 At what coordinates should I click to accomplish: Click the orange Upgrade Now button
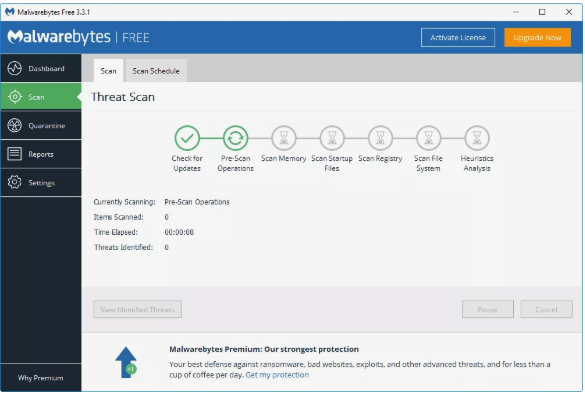pos(537,37)
